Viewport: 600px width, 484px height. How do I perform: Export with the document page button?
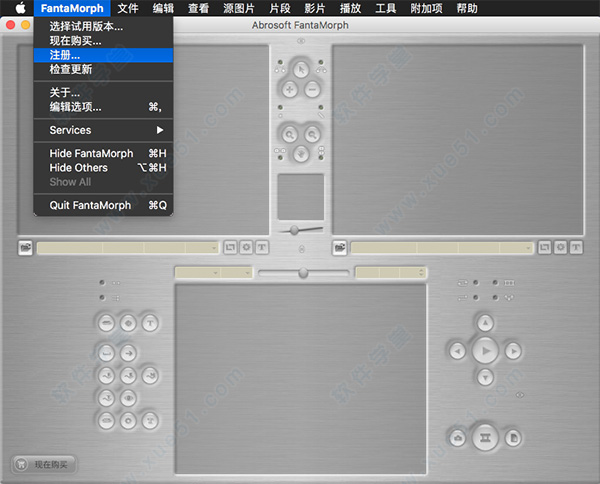pos(513,438)
